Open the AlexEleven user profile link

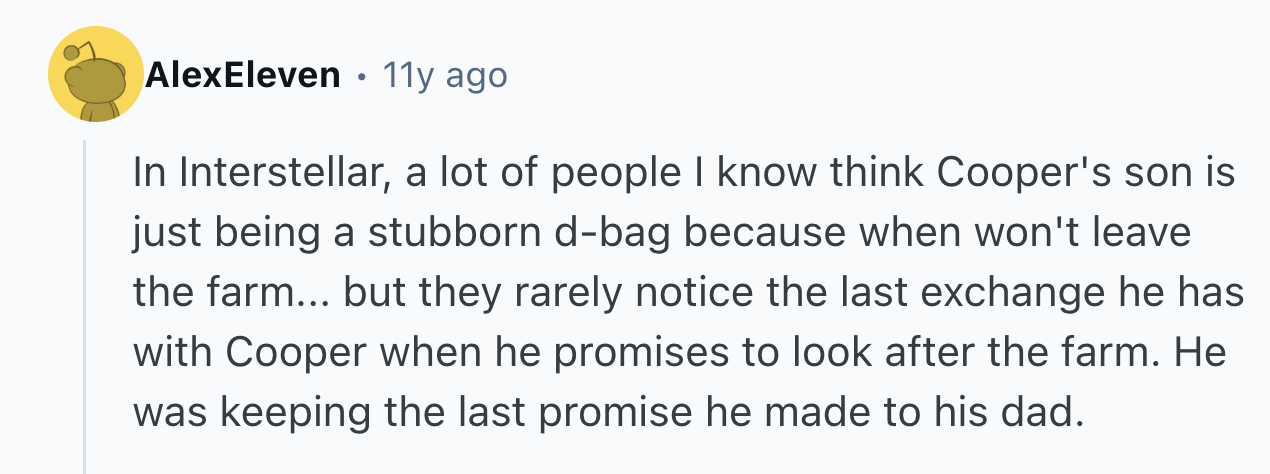tap(243, 75)
